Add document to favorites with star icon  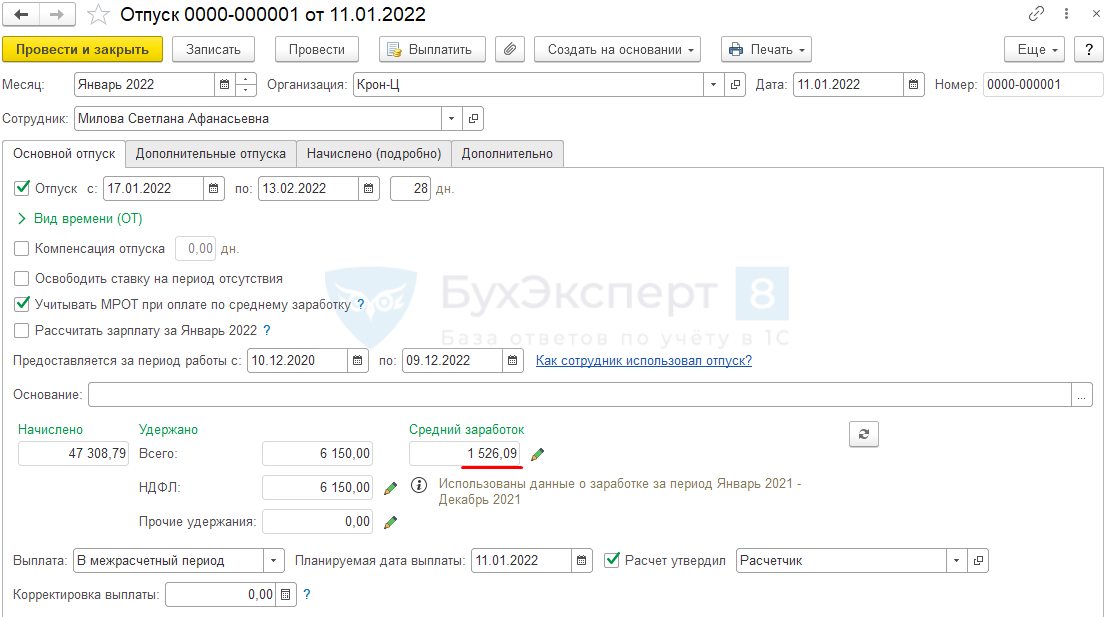point(98,15)
